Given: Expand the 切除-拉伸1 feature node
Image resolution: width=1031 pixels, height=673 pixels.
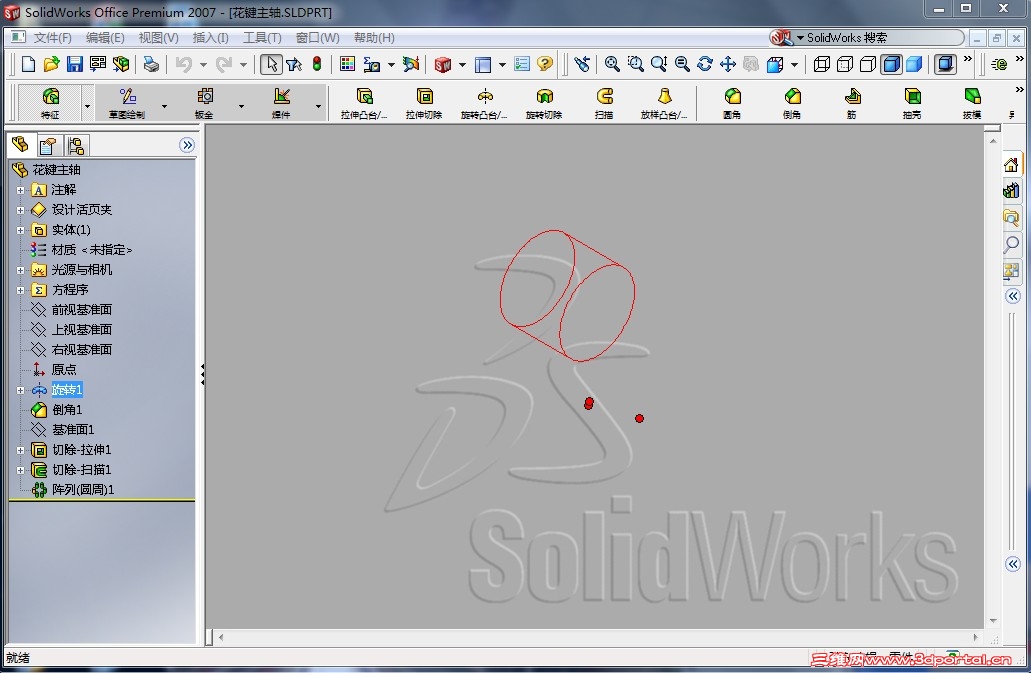Looking at the screenshot, I should pyautogui.click(x=20, y=450).
